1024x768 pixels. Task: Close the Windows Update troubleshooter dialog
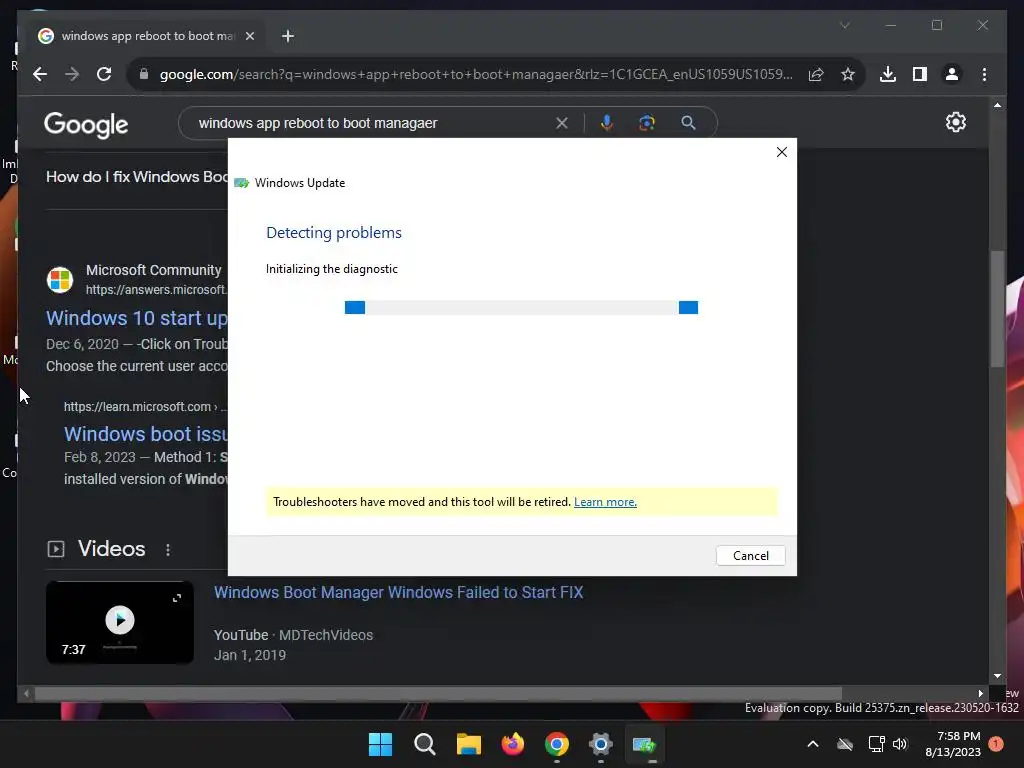(782, 152)
